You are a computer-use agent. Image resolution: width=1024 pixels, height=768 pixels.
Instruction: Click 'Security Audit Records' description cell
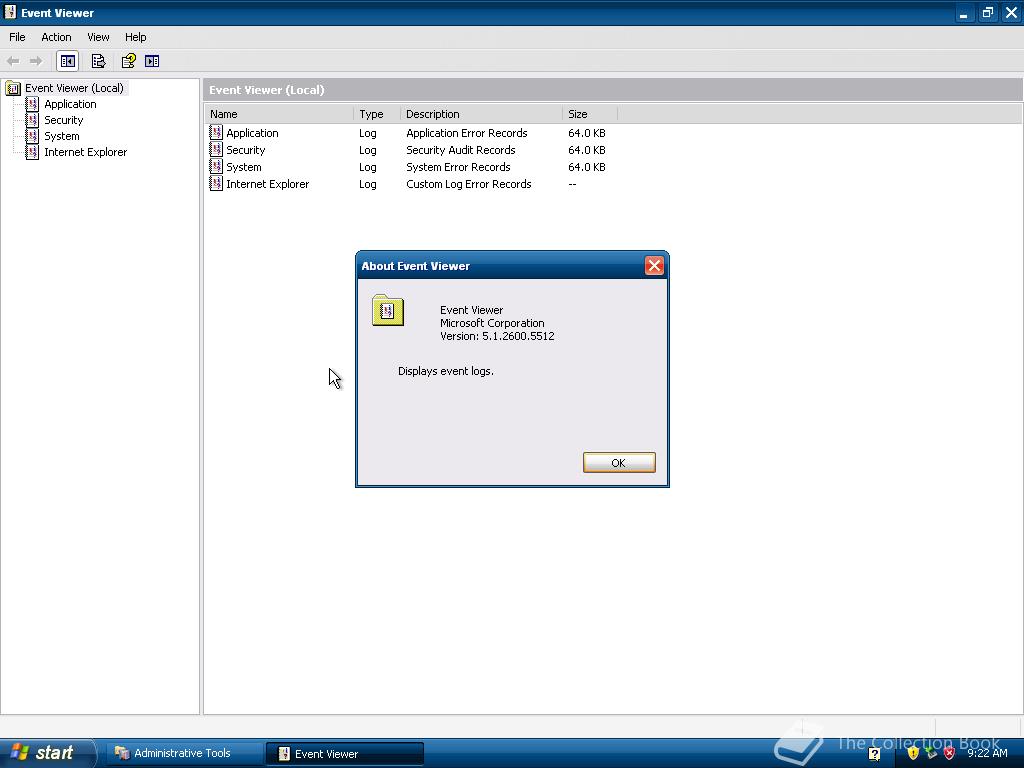[x=460, y=150]
